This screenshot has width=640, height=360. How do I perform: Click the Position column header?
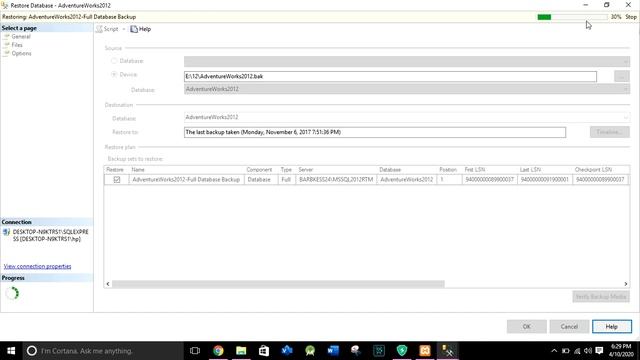tap(449, 169)
